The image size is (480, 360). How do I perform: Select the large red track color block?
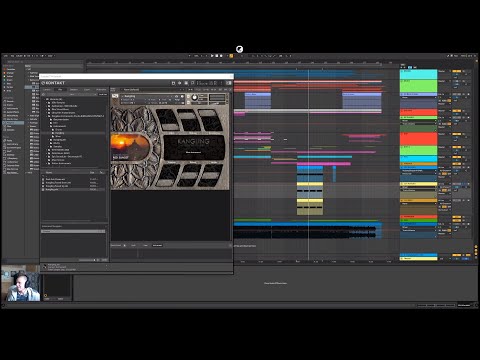point(418,138)
